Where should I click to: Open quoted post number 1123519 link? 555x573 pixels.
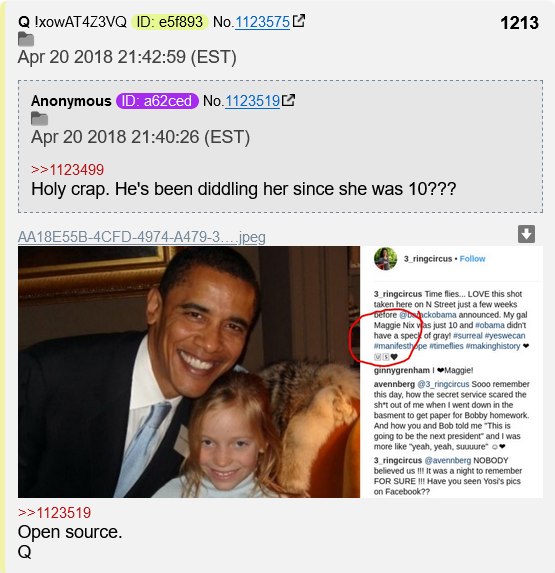click(252, 101)
